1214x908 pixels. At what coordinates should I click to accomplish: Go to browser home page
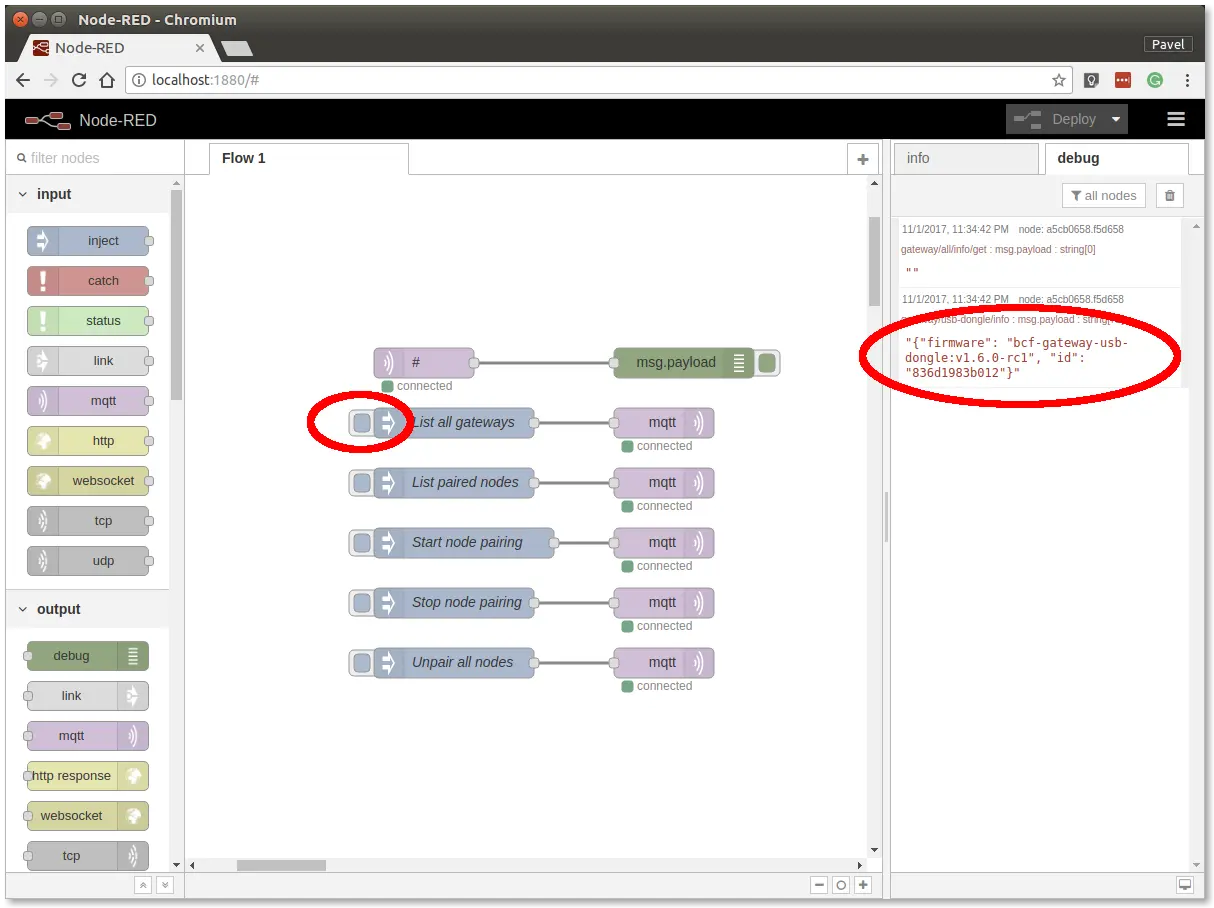click(107, 80)
